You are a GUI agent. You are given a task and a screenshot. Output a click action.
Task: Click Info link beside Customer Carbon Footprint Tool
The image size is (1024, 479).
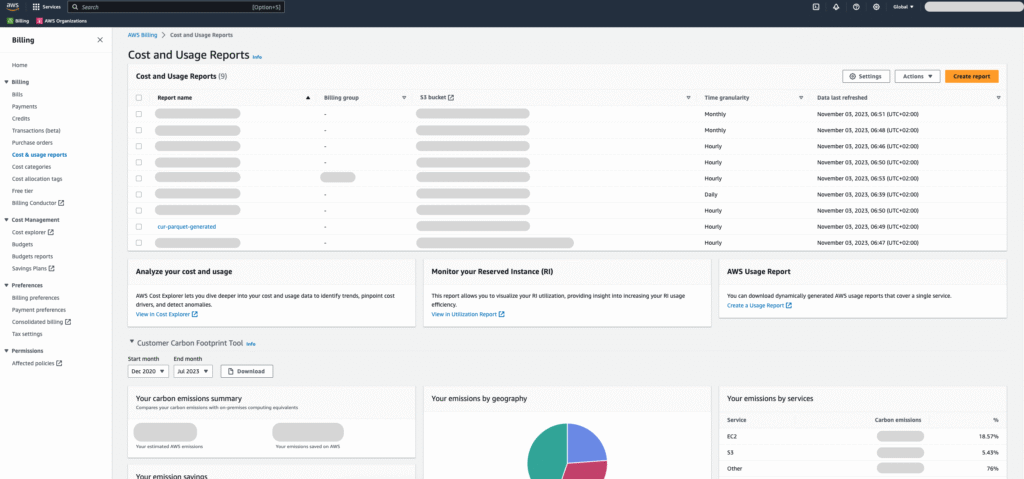pos(251,343)
